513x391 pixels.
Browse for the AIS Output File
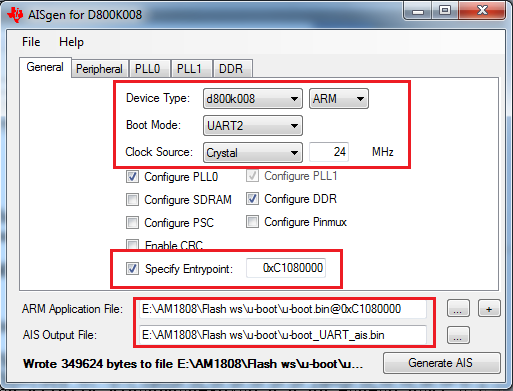[458, 335]
